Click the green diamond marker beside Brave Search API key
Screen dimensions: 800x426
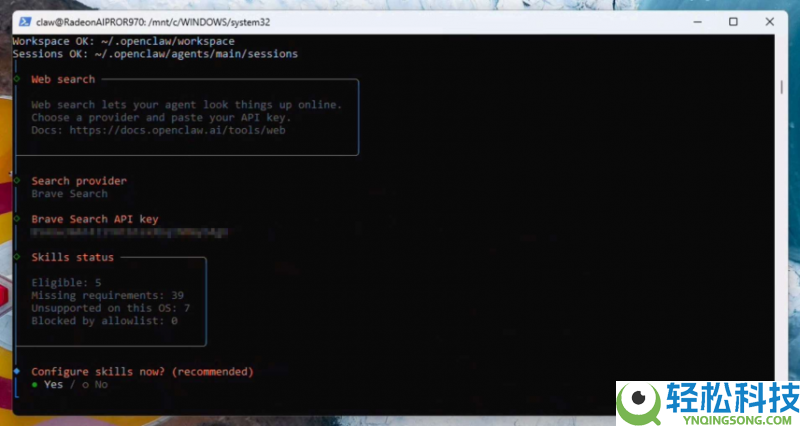(x=17, y=218)
